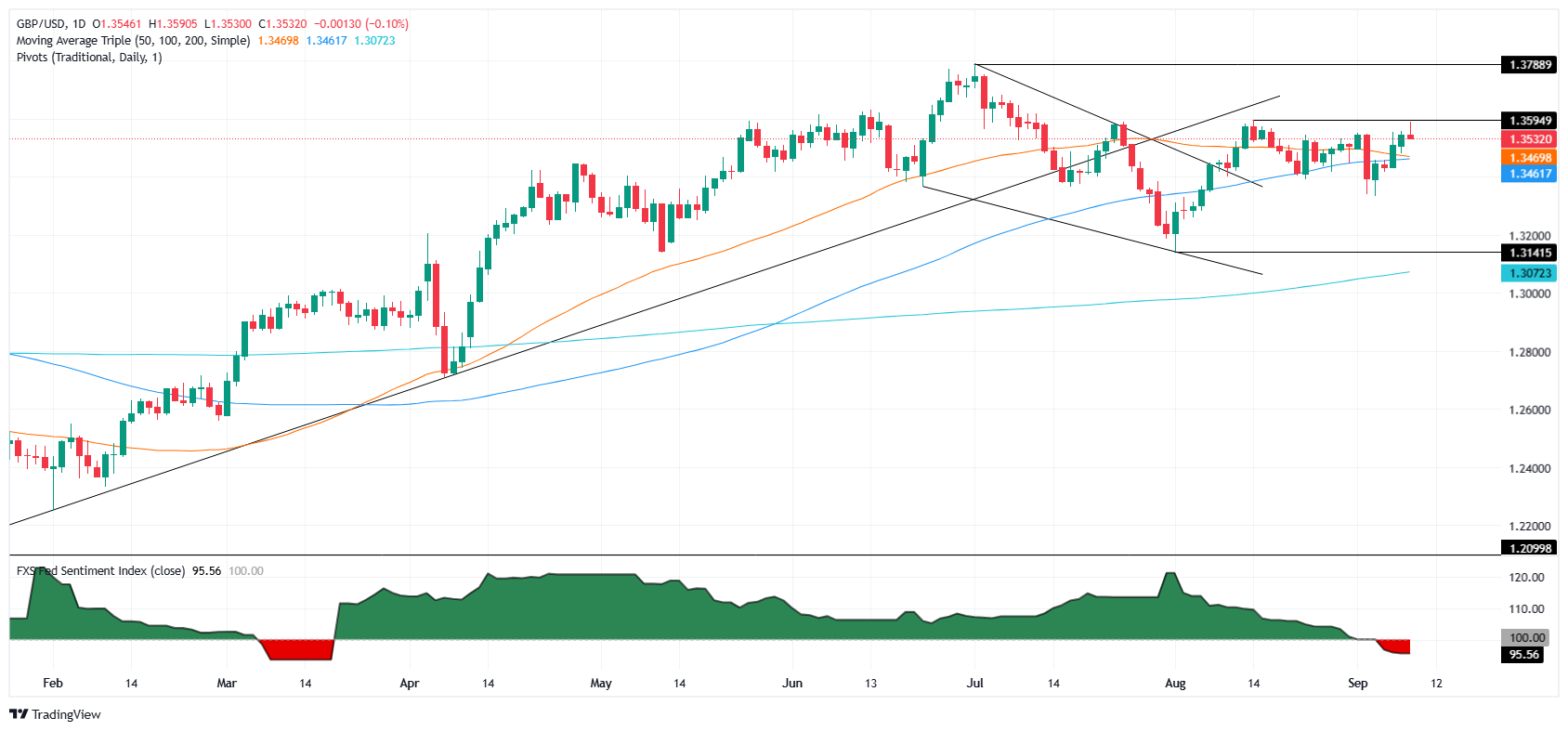Select the 1.31415 support level label

1528,253
